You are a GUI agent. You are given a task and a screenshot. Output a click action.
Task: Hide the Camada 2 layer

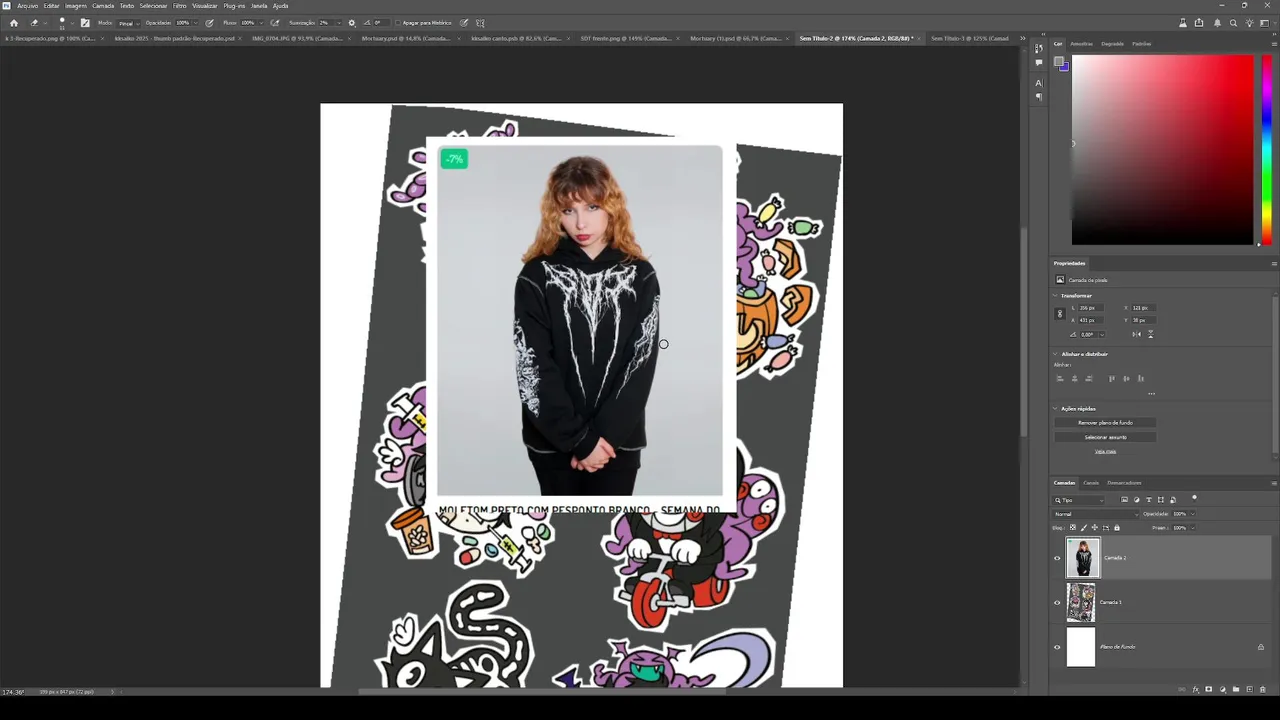1057,558
